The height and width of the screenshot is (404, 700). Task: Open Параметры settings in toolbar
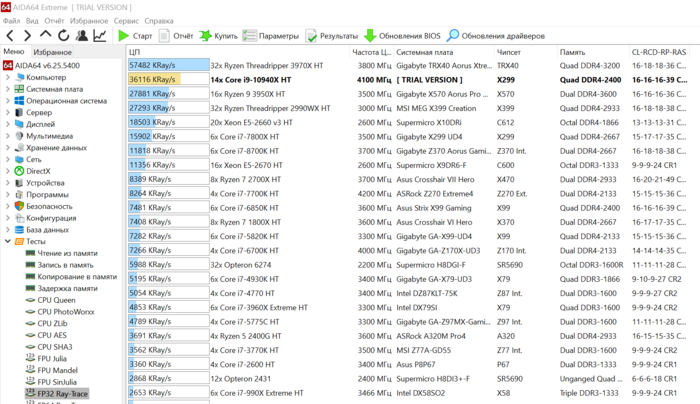(x=271, y=36)
